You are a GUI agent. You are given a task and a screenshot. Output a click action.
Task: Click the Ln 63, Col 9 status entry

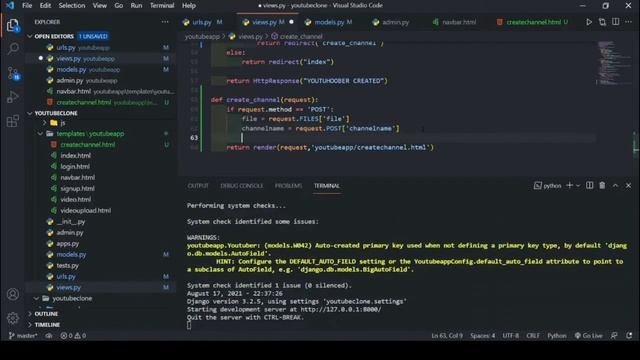click(x=447, y=336)
